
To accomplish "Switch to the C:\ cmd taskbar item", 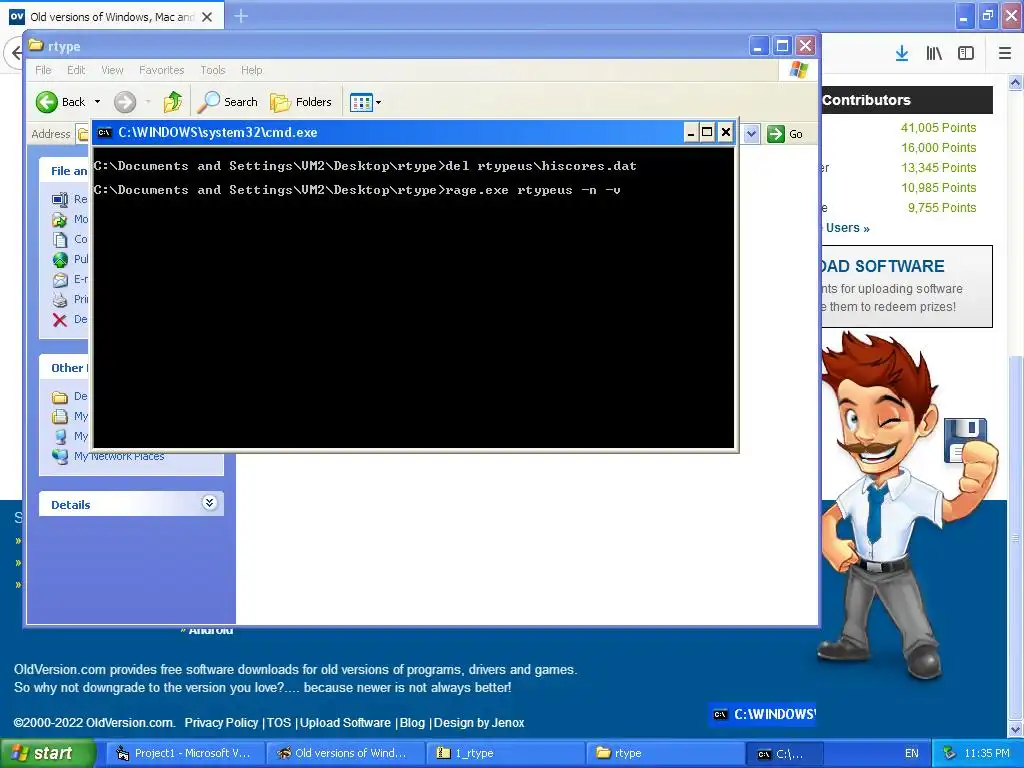I will [784, 754].
